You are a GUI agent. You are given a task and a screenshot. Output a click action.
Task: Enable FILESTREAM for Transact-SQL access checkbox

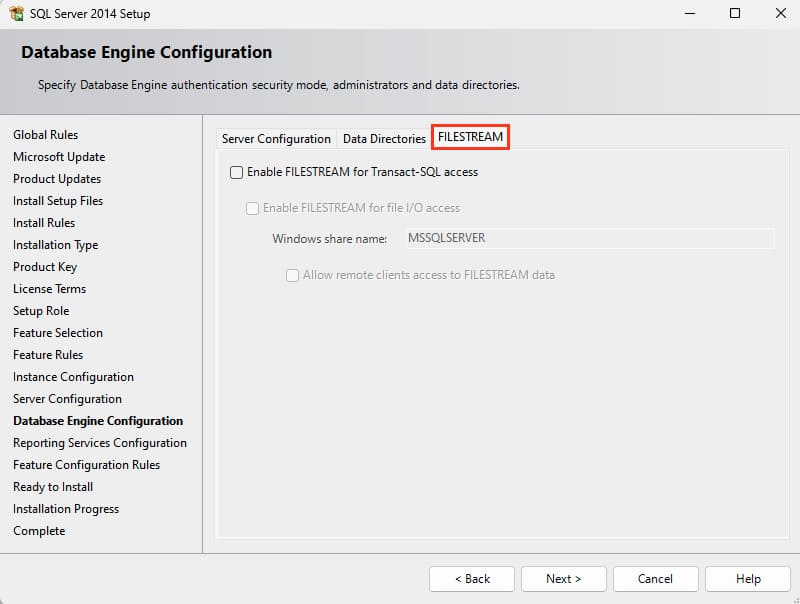pos(237,172)
